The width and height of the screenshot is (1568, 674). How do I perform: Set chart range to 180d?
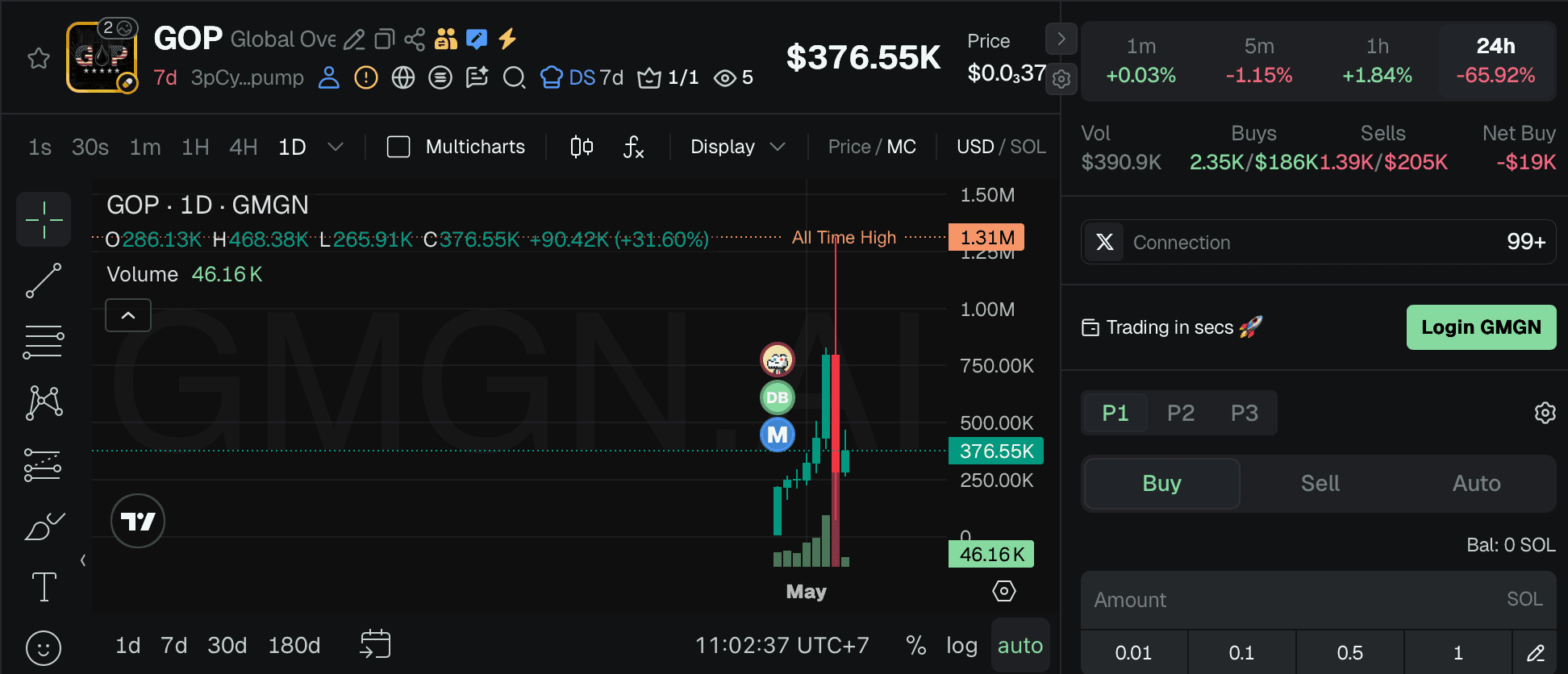[x=294, y=646]
